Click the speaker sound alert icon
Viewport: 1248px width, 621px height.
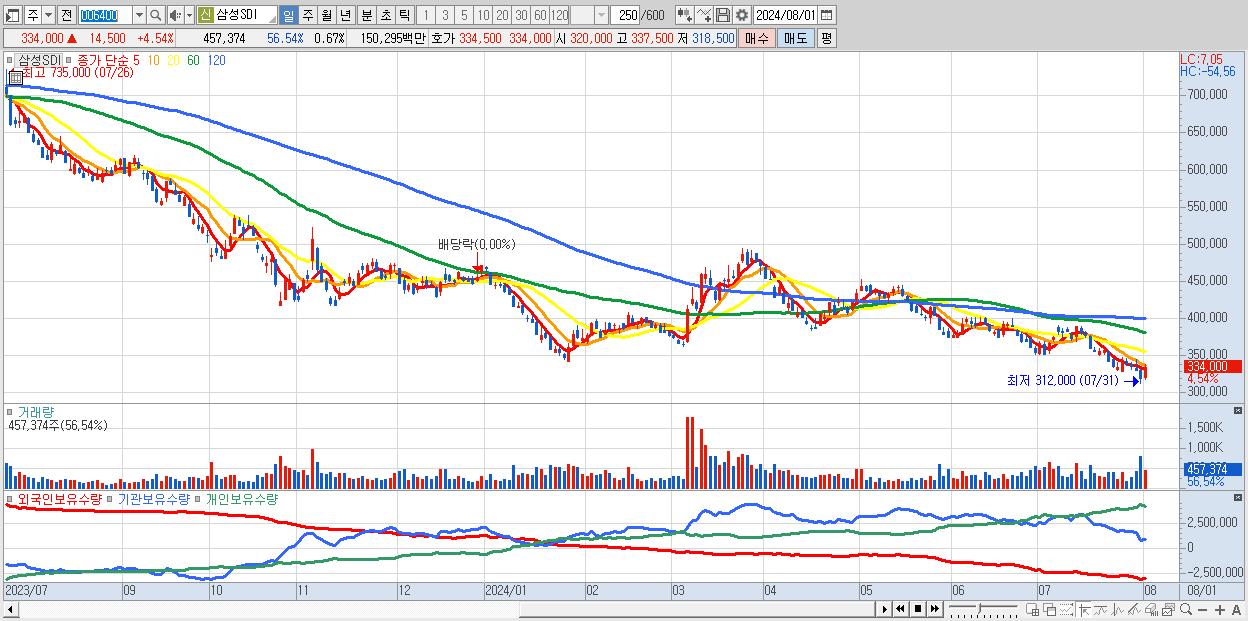click(x=174, y=16)
